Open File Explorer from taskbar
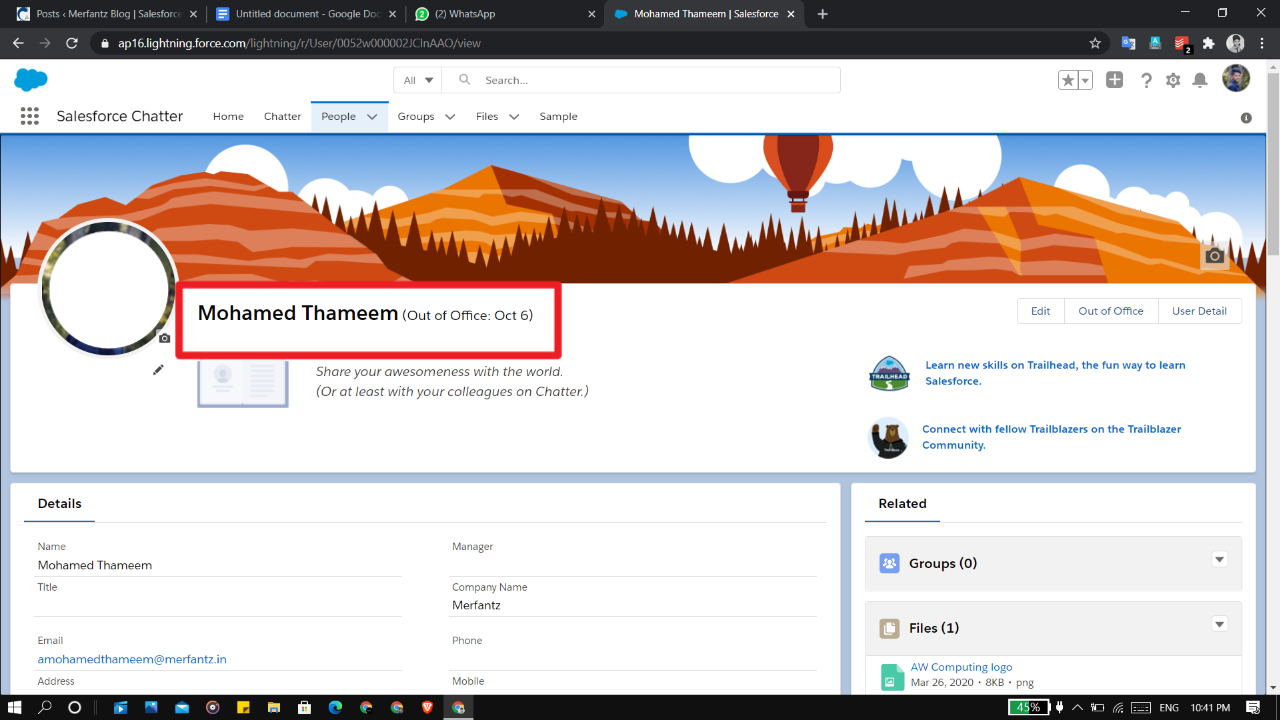This screenshot has height=720, width=1280. pyautogui.click(x=274, y=707)
